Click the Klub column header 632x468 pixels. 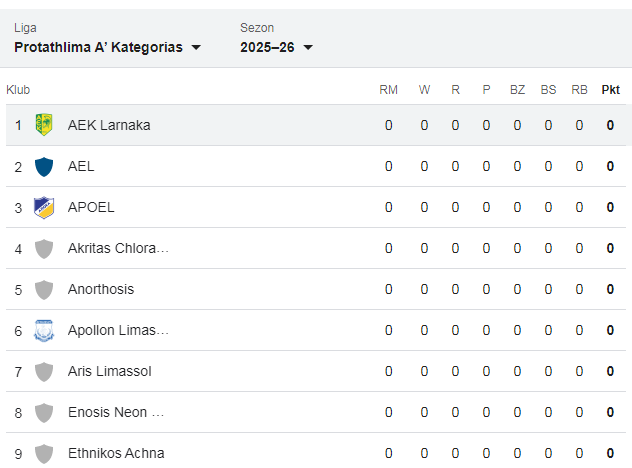[x=18, y=90]
